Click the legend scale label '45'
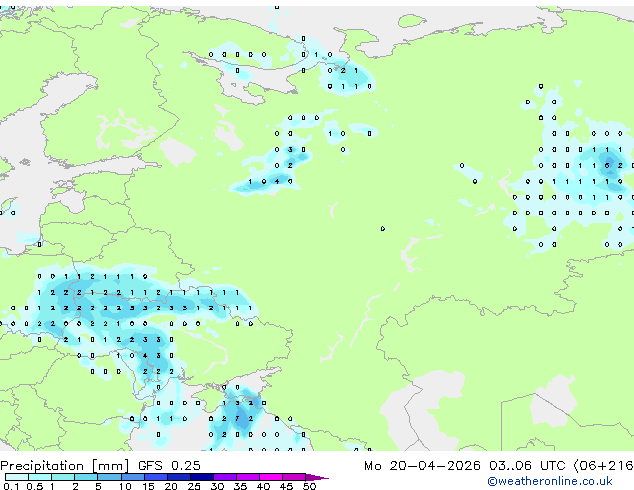This screenshot has width=634, height=490. (286, 486)
